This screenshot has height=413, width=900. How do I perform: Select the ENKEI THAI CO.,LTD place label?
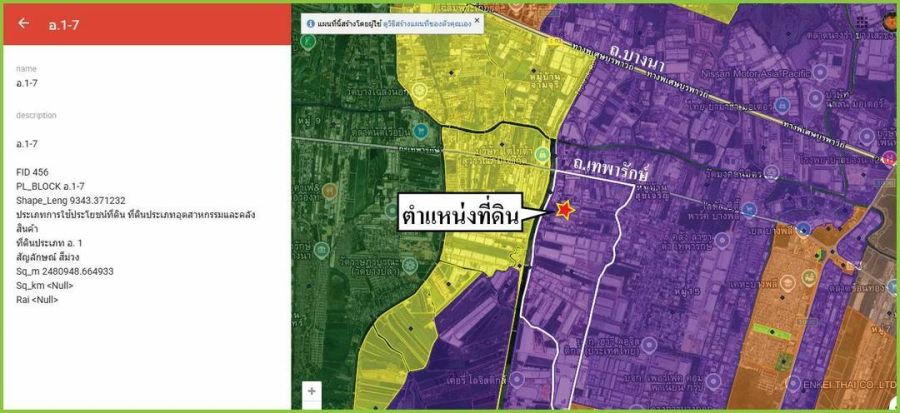848,382
